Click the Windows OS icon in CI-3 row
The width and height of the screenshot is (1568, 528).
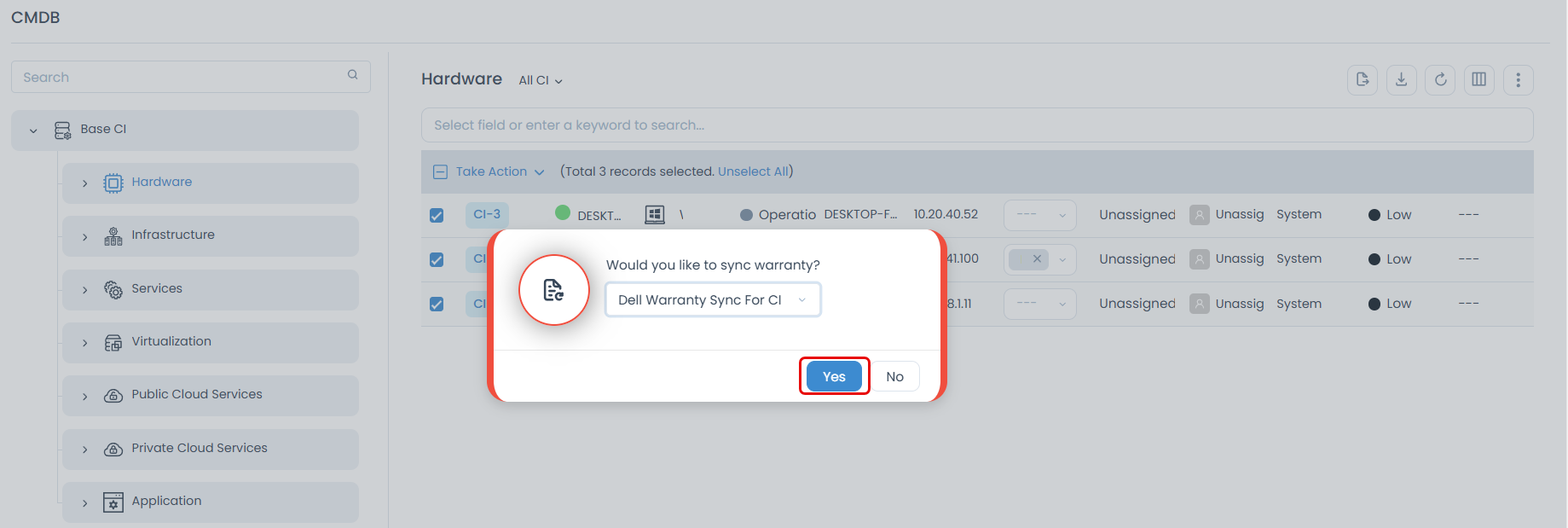(654, 215)
